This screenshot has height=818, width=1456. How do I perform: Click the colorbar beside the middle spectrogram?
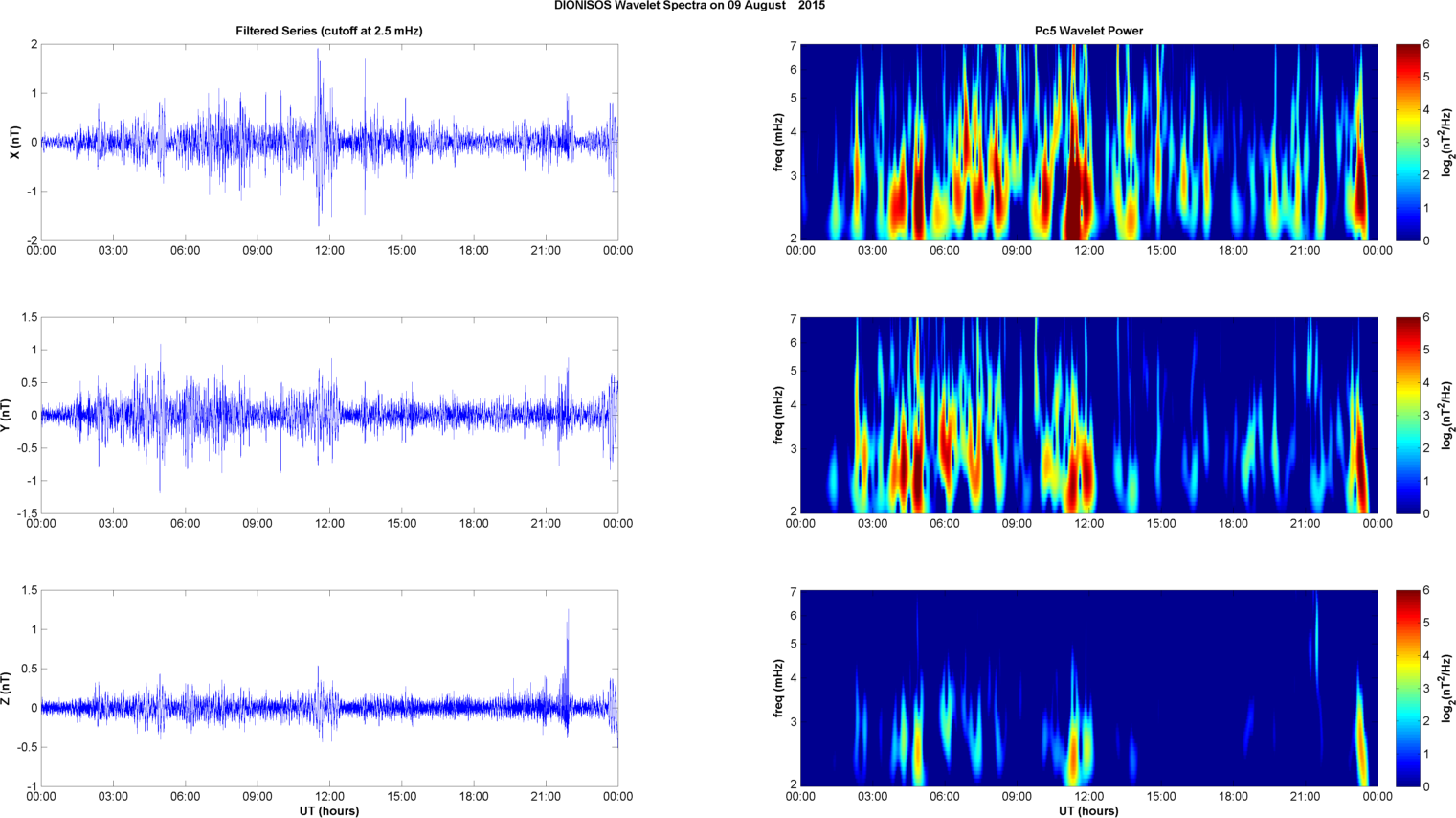[x=1408, y=415]
